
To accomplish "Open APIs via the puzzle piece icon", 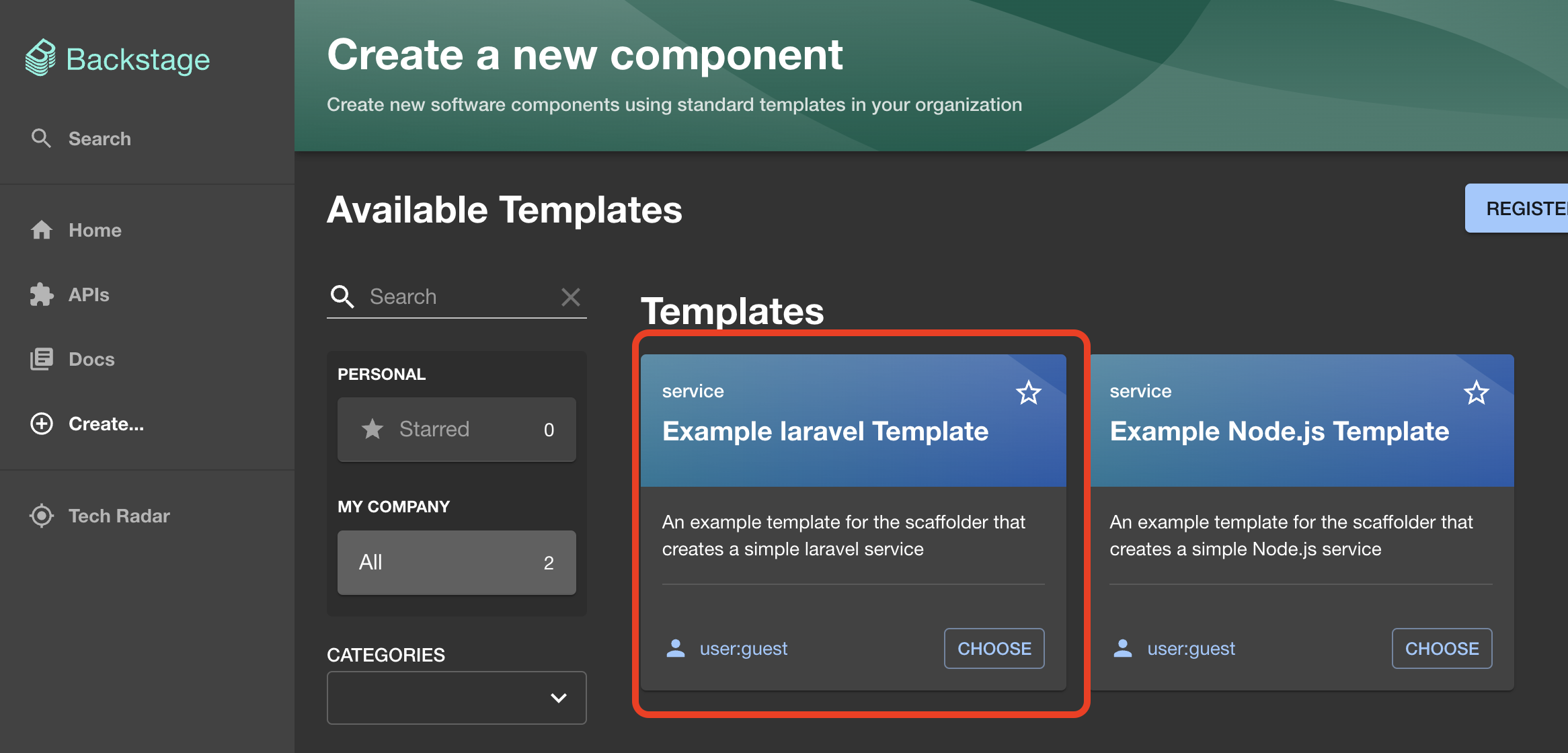I will [41, 294].
